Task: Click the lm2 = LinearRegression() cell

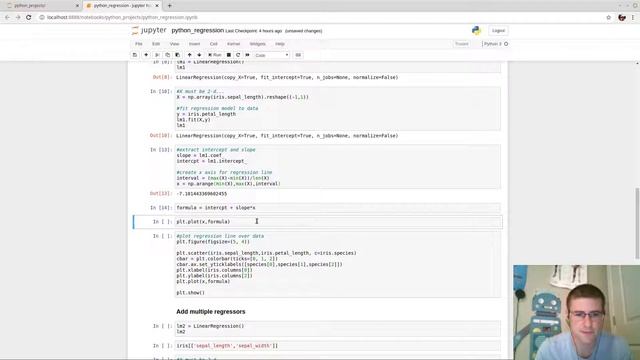Action: coord(338,329)
